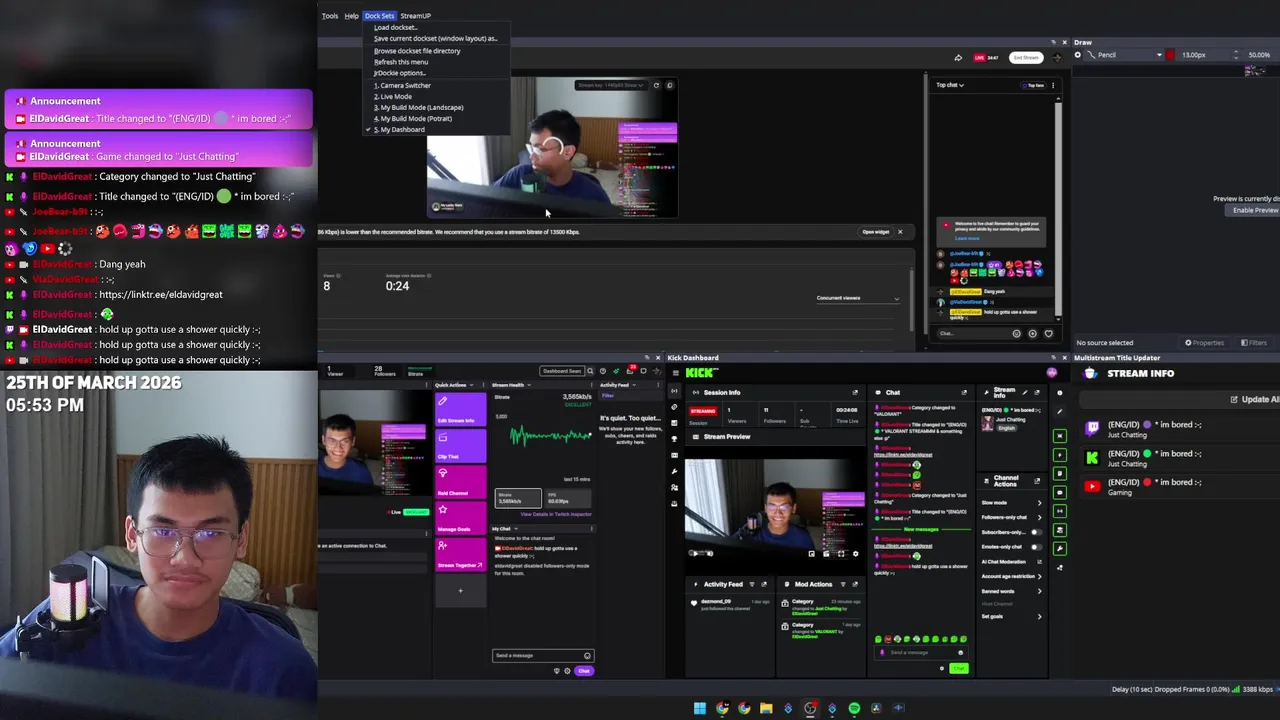This screenshot has width=1280, height=720.
Task: Open View Details in Twitch Inspector link
Action: (556, 514)
